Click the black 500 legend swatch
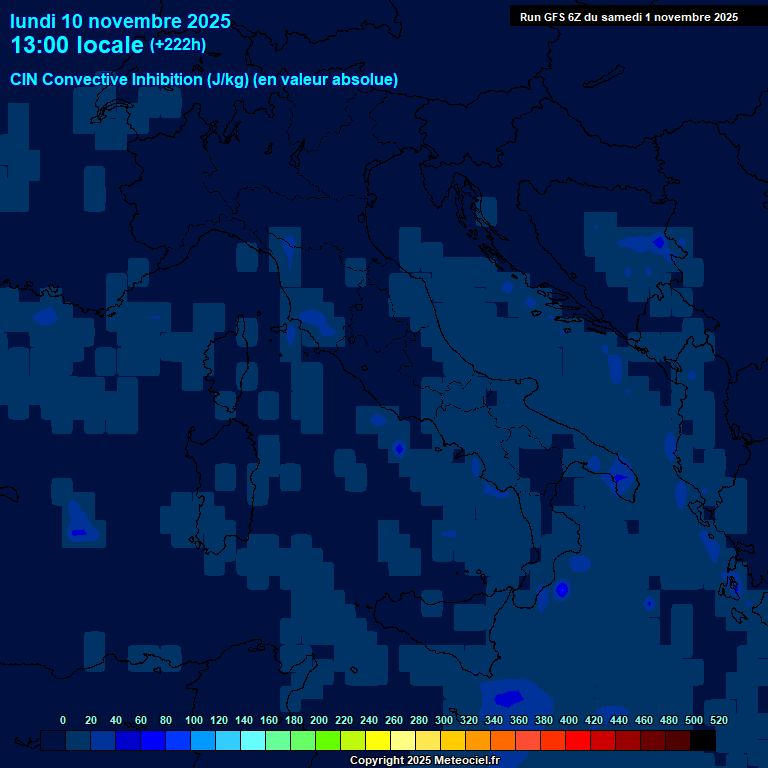The width and height of the screenshot is (768, 768). click(x=703, y=740)
